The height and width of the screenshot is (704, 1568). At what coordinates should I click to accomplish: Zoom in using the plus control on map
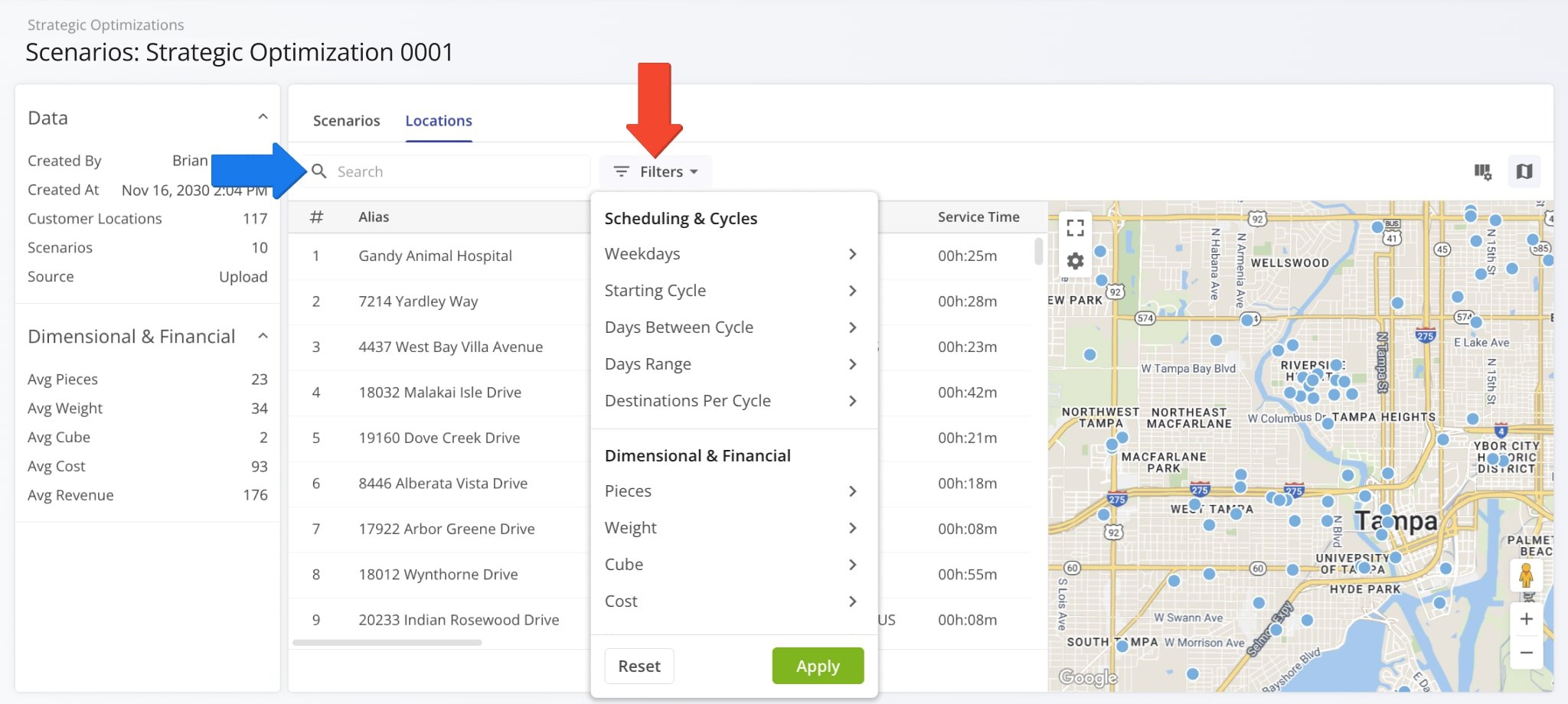(x=1526, y=618)
